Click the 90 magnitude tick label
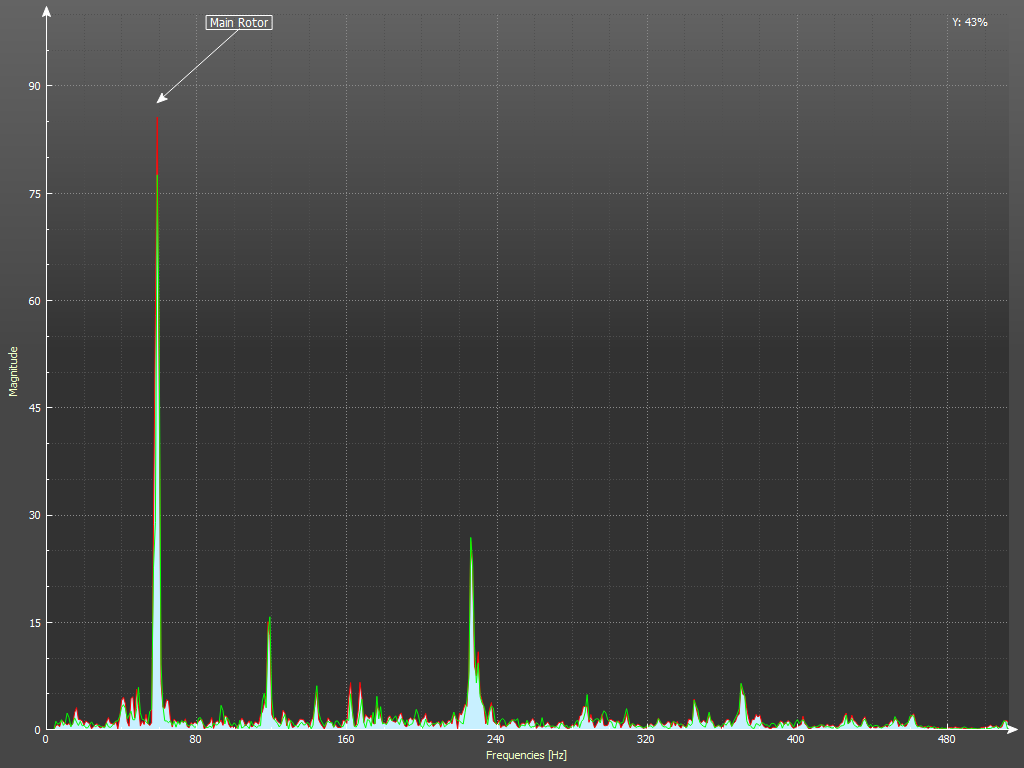This screenshot has width=1024, height=768. 34,86
